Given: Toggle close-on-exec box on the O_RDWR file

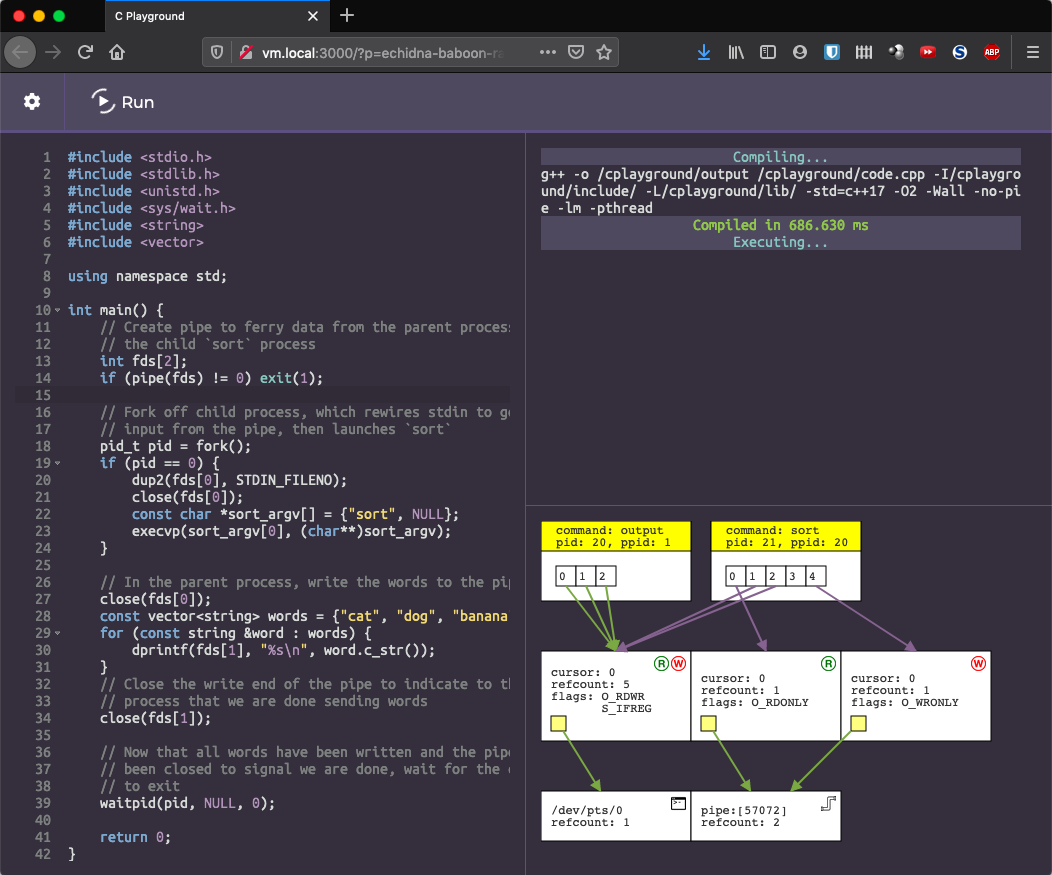Looking at the screenshot, I should pos(558,723).
